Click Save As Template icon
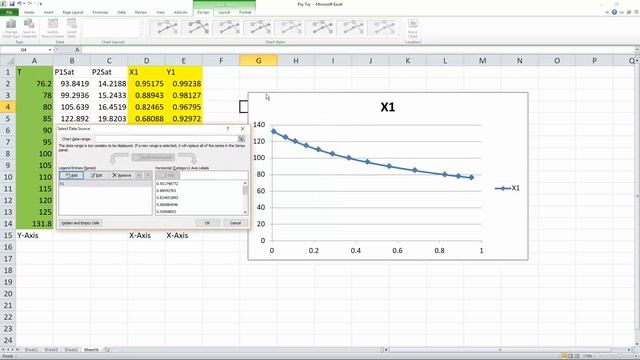 pyautogui.click(x=29, y=29)
